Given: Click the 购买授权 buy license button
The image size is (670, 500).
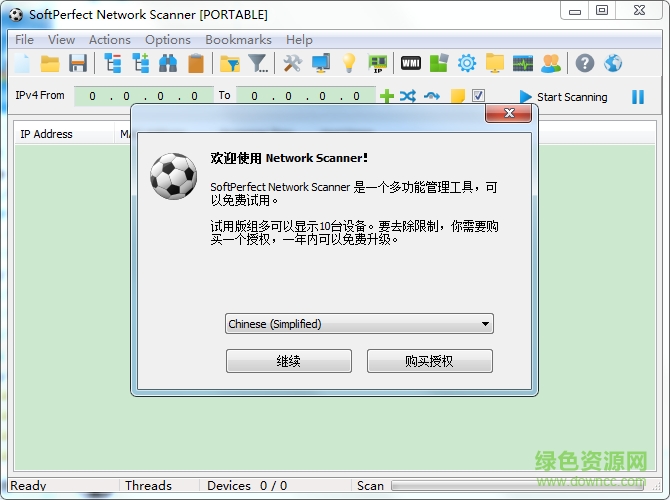Looking at the screenshot, I should [x=430, y=361].
